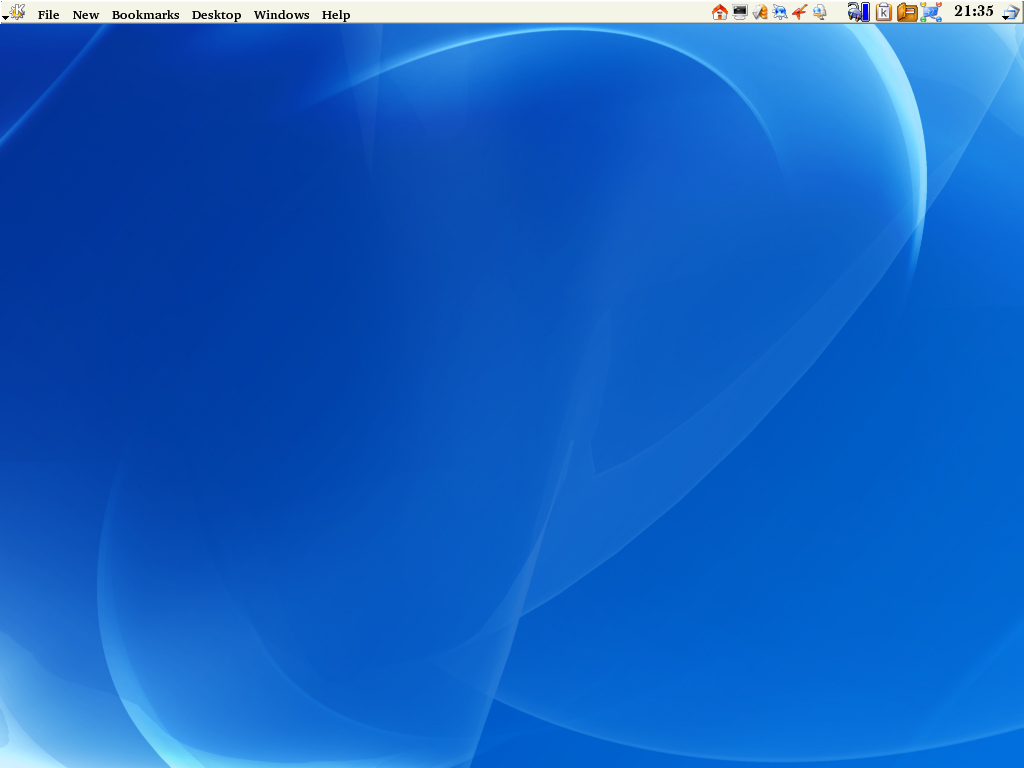Open the Help menu

coord(336,14)
